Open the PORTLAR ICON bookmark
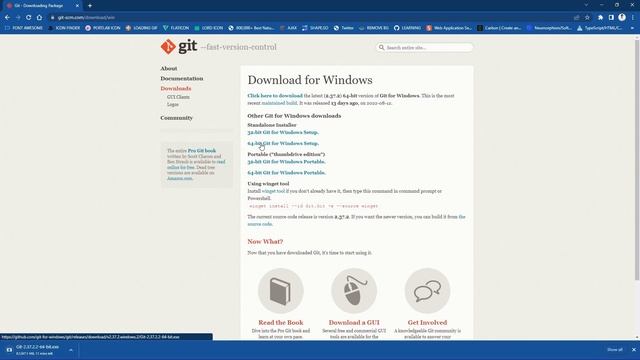This screenshot has height=360, width=640. coord(103,28)
